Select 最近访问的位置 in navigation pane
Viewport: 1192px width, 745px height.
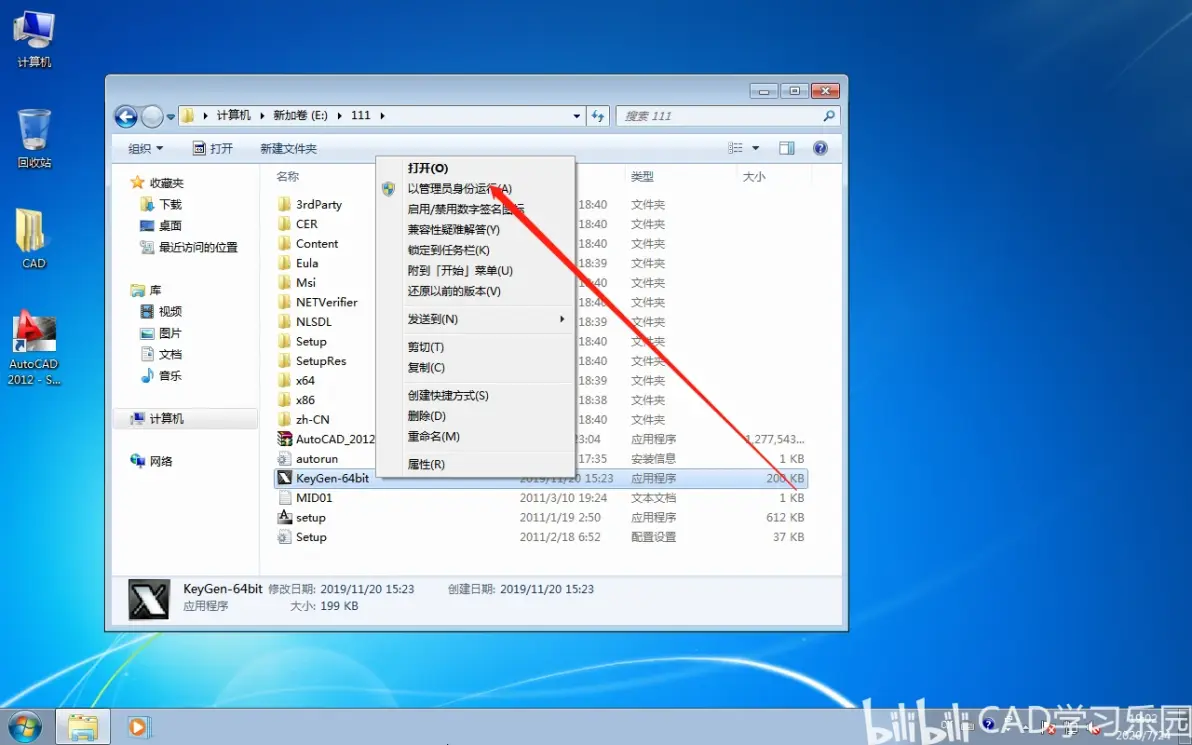coord(189,247)
